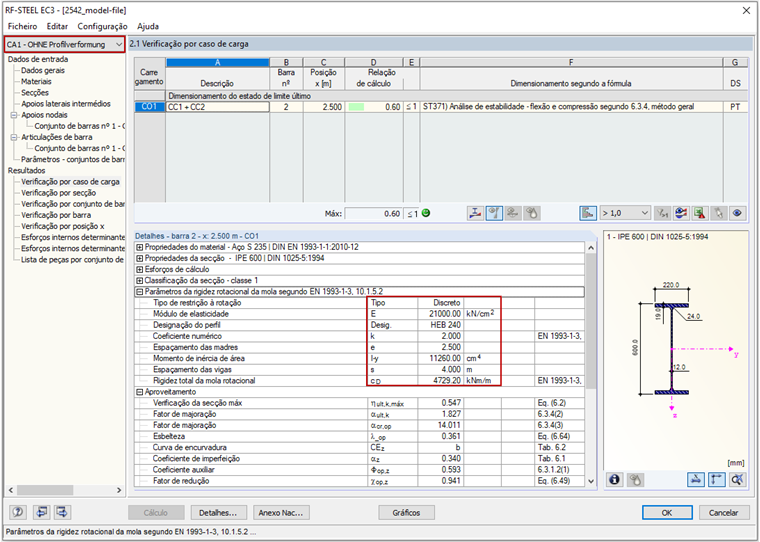Click the result combinations globe icon

(x=681, y=213)
